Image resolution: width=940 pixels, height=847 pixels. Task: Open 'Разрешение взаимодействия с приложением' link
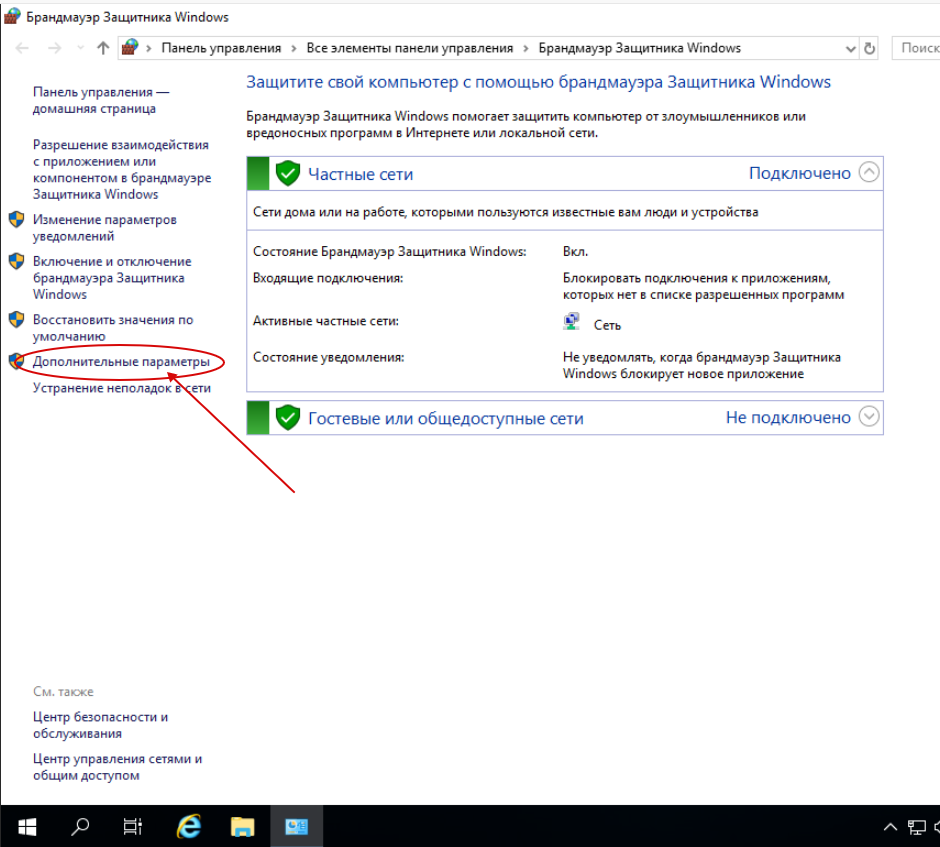point(122,170)
